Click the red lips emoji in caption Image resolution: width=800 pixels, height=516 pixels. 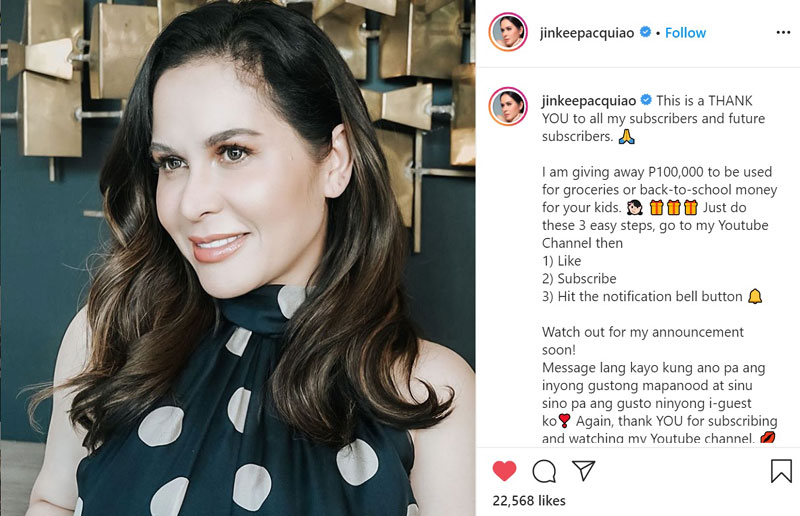pos(767,437)
